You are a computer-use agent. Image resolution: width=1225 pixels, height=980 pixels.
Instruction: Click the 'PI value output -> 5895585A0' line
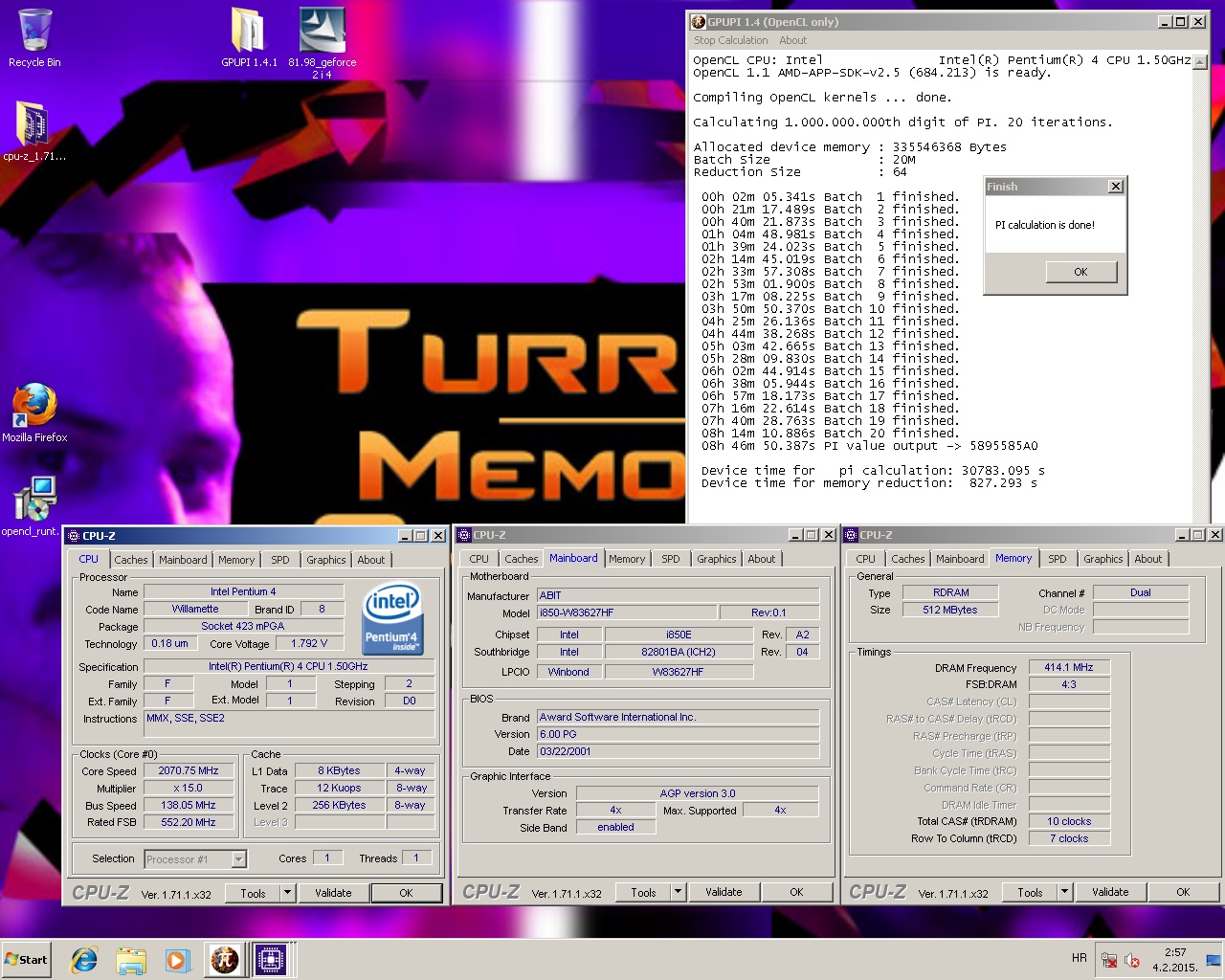tap(870, 446)
